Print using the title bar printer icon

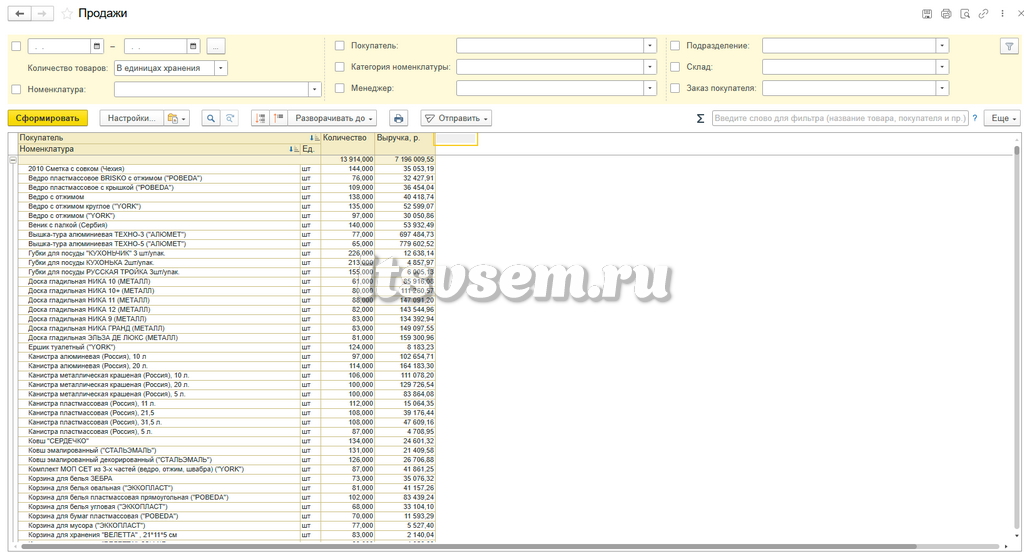click(x=946, y=14)
